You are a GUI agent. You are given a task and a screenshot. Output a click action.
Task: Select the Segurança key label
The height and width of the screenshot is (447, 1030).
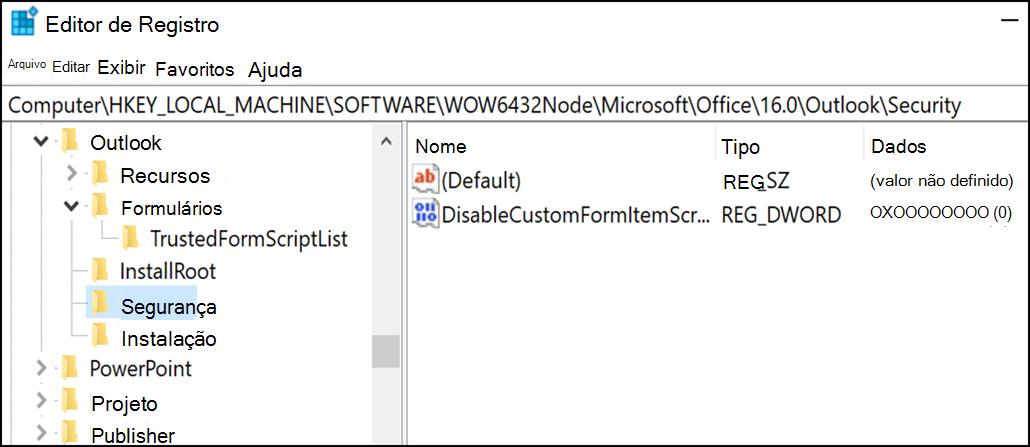tap(169, 306)
